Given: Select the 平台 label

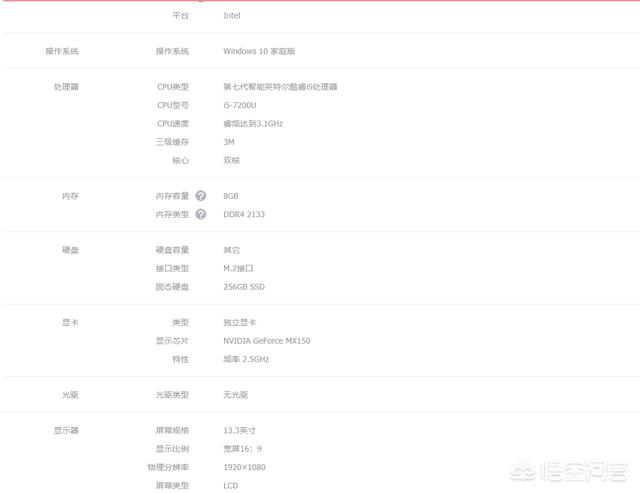Looking at the screenshot, I should (x=180, y=16).
